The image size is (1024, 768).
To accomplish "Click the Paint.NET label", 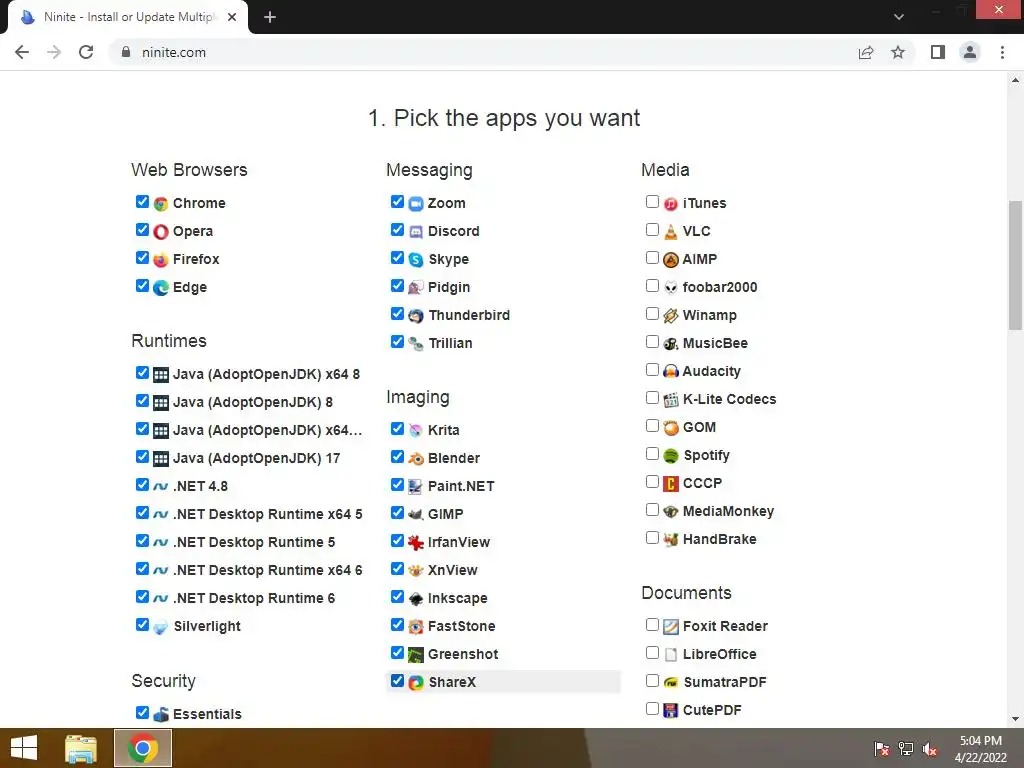I will (461, 487).
